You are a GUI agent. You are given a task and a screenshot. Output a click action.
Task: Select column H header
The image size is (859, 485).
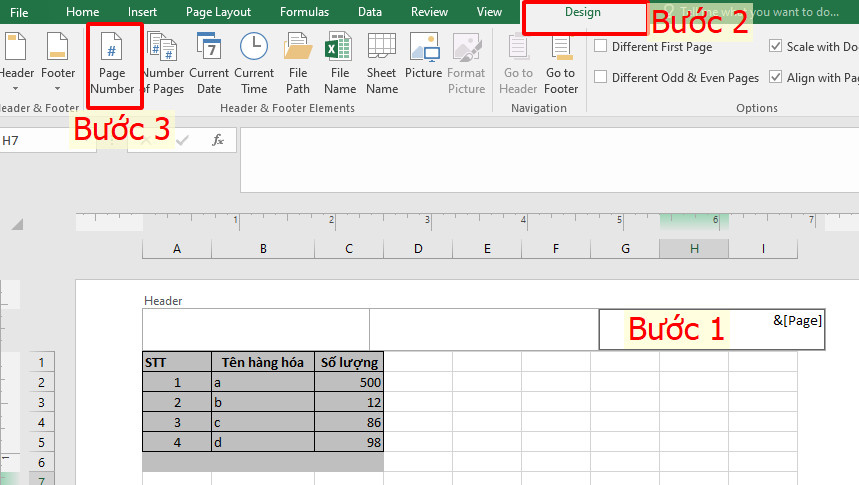[694, 249]
